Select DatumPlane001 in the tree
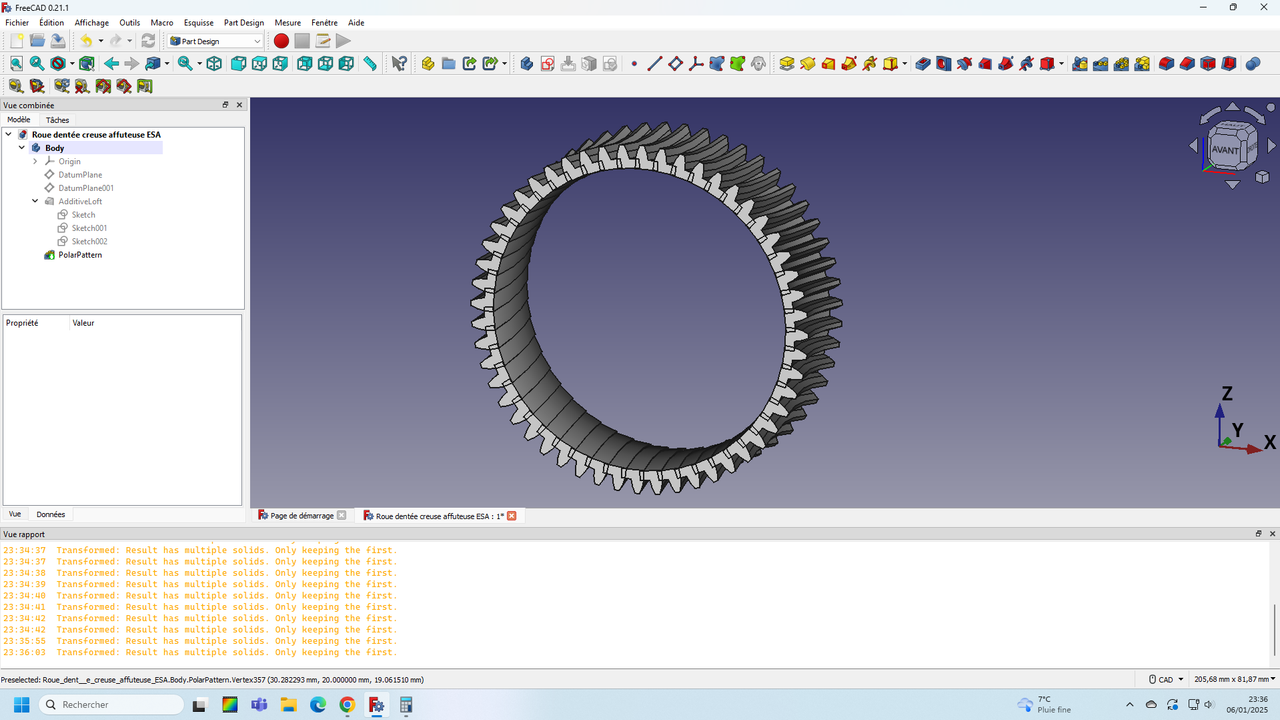1280x720 pixels. point(86,188)
